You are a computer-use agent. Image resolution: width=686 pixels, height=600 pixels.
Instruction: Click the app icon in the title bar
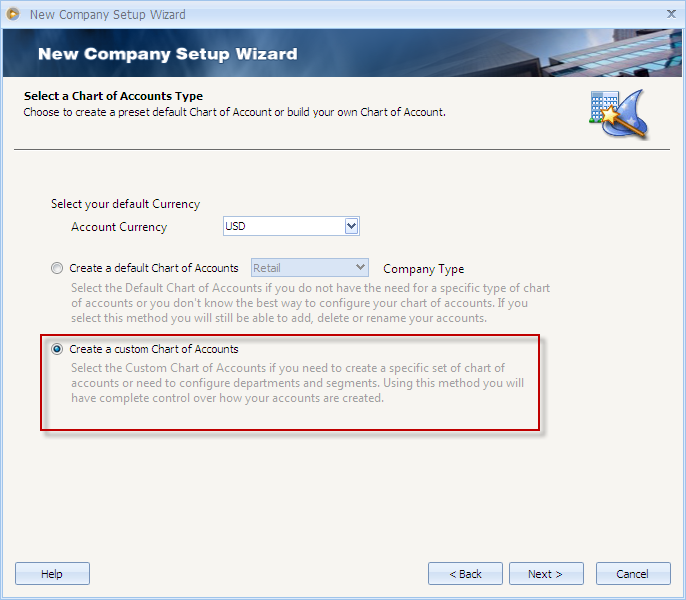(x=13, y=14)
